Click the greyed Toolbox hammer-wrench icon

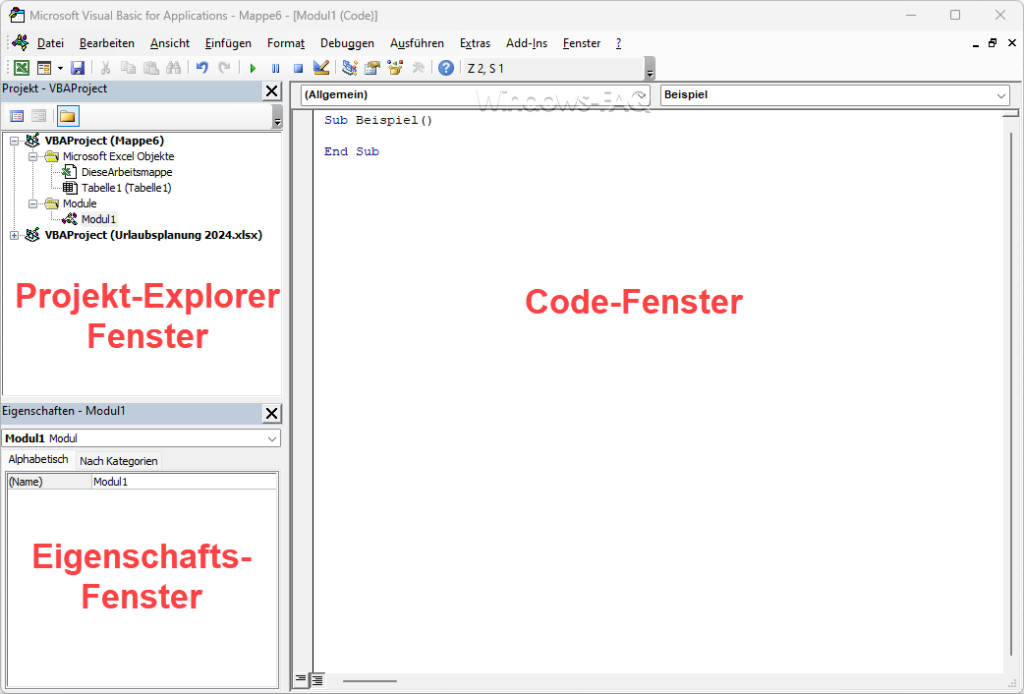(417, 68)
